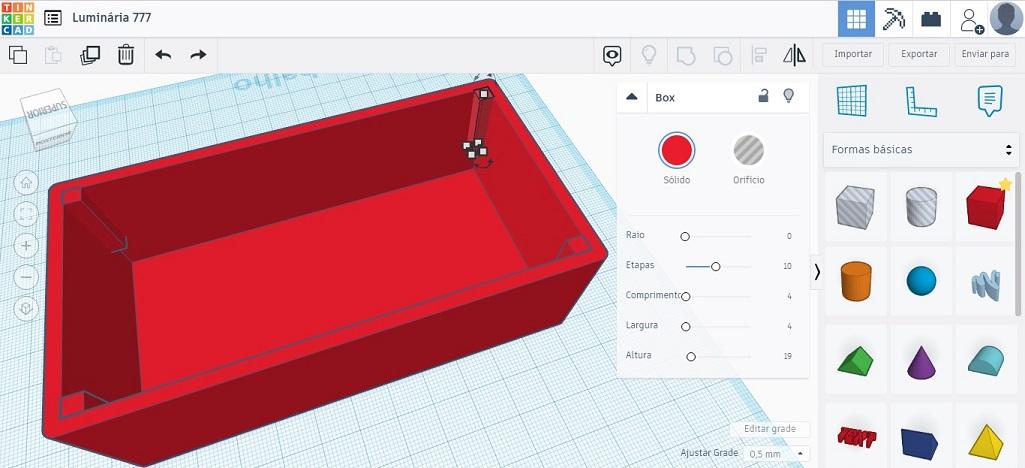Pick the orange Cylinder shape
1025x468 pixels.
click(x=855, y=281)
